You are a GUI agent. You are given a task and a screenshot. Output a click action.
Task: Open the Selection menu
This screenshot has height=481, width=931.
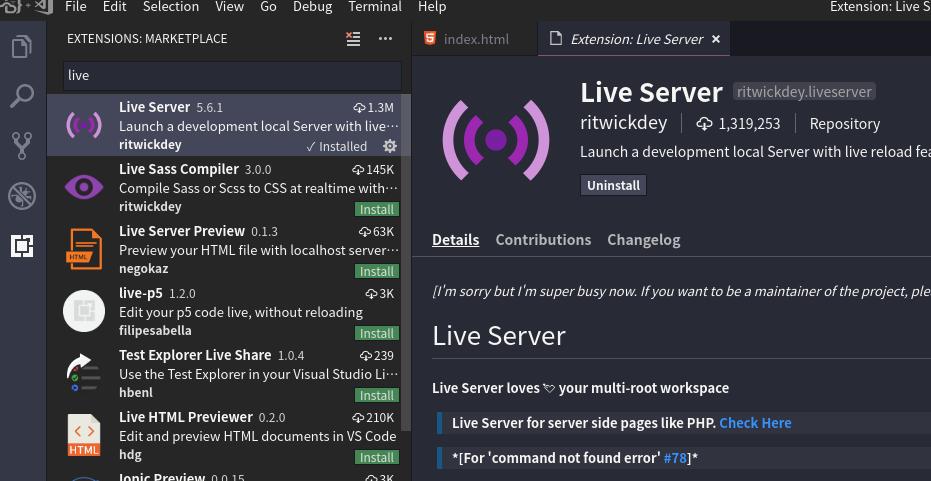(171, 7)
